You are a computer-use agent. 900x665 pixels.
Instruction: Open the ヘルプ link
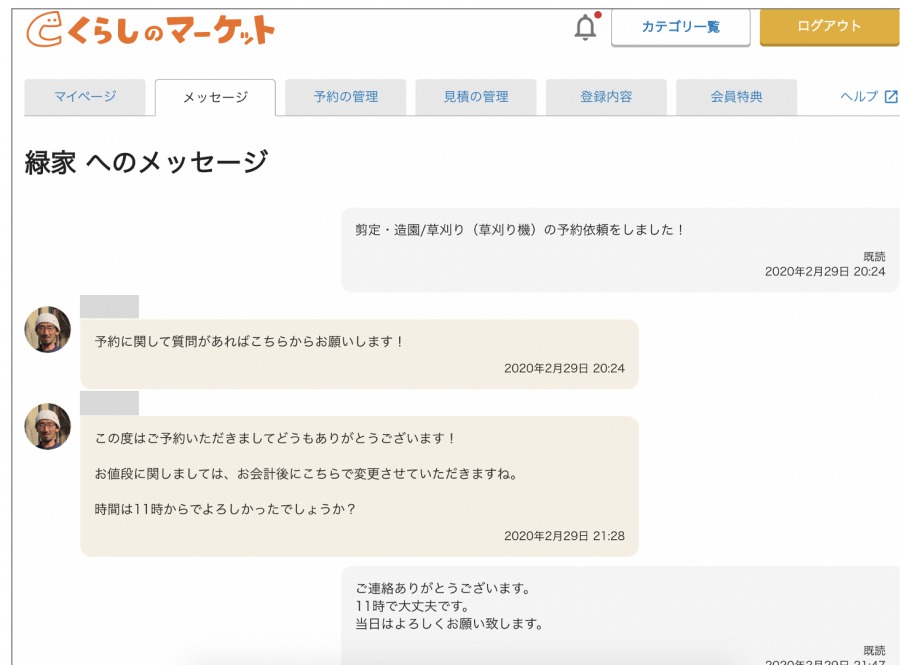pos(858,97)
